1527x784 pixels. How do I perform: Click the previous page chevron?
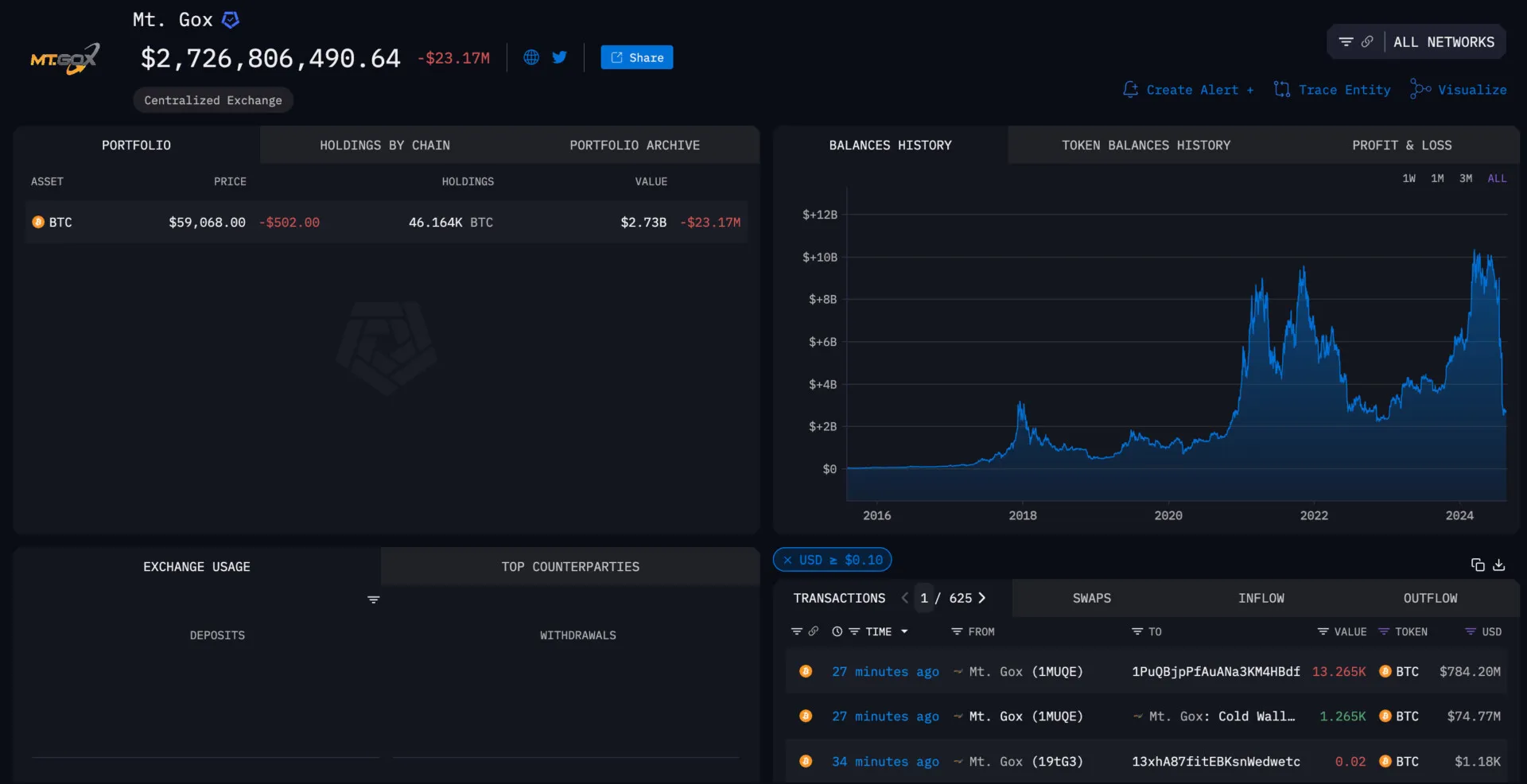(x=906, y=598)
